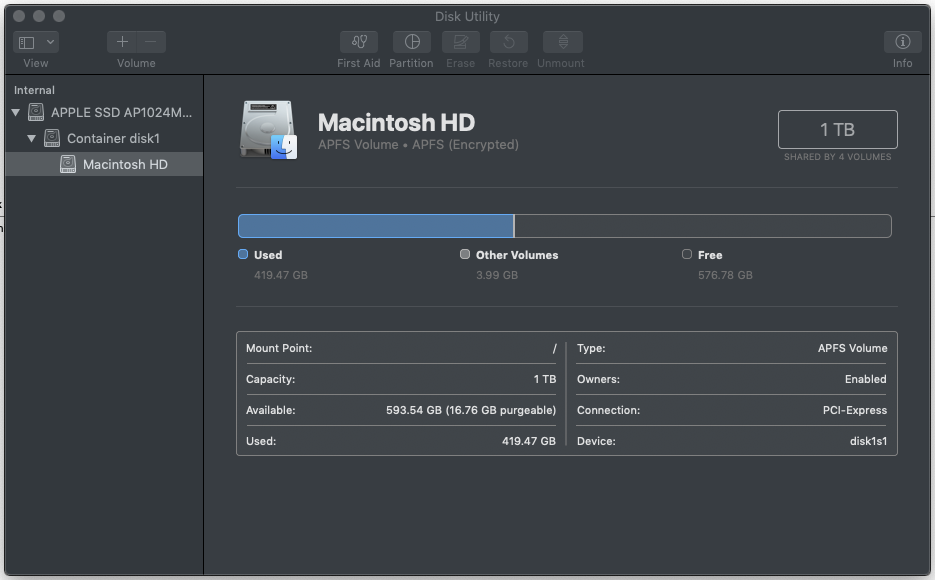Click the blue Used color swatch
The width and height of the screenshot is (935, 580).
[x=243, y=254]
